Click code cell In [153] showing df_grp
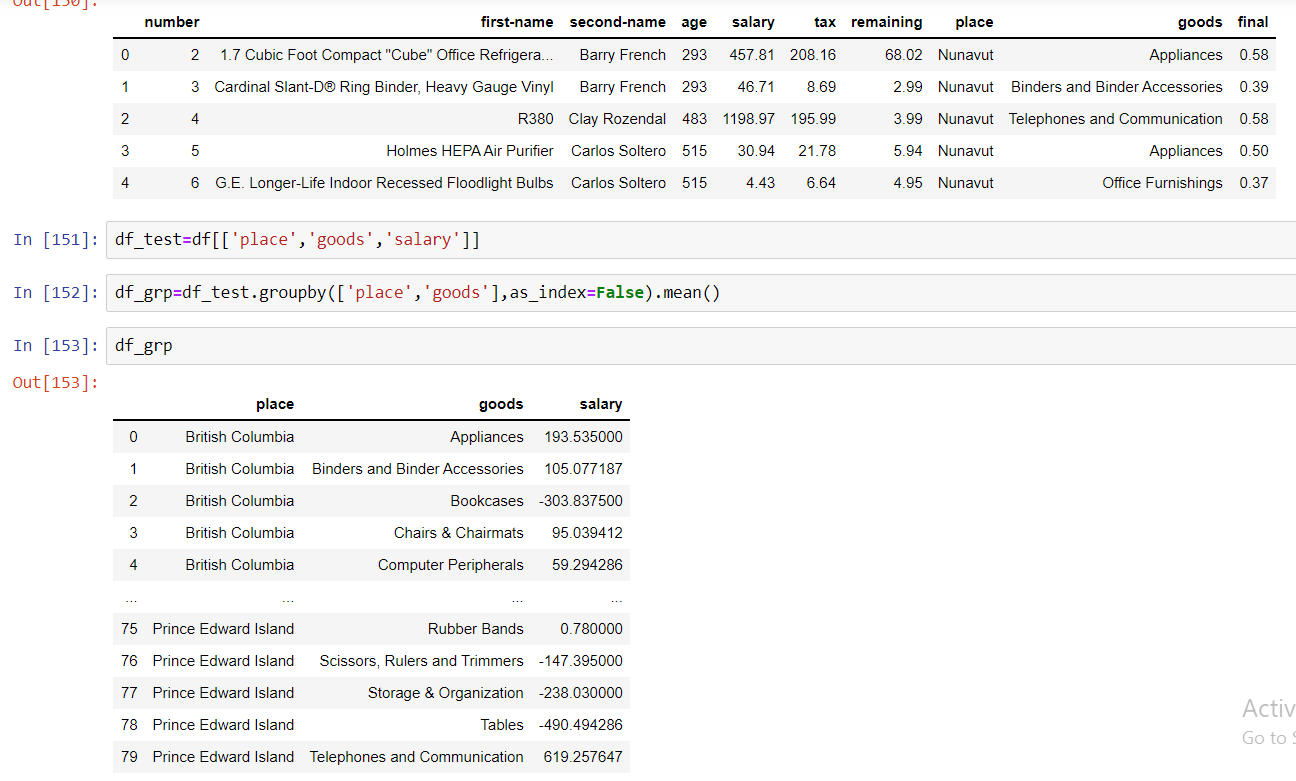The width and height of the screenshot is (1296, 781). 701,346
